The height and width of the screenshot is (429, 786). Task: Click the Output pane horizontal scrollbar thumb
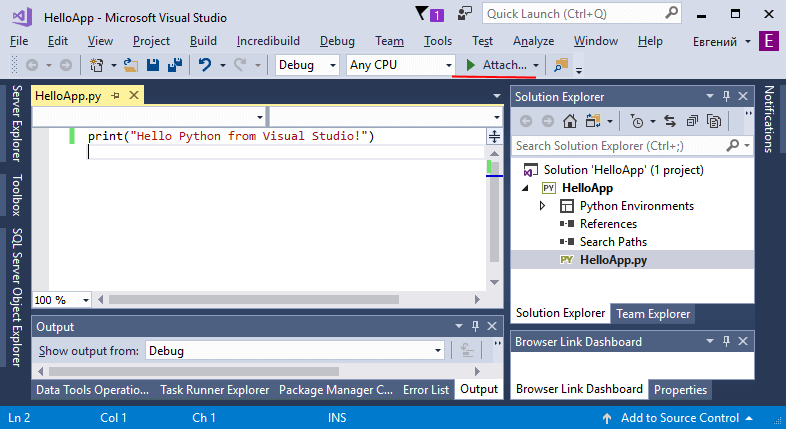point(194,371)
